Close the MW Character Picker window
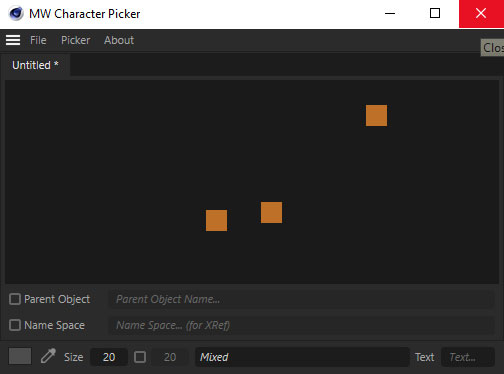504x374 pixels. tap(481, 14)
